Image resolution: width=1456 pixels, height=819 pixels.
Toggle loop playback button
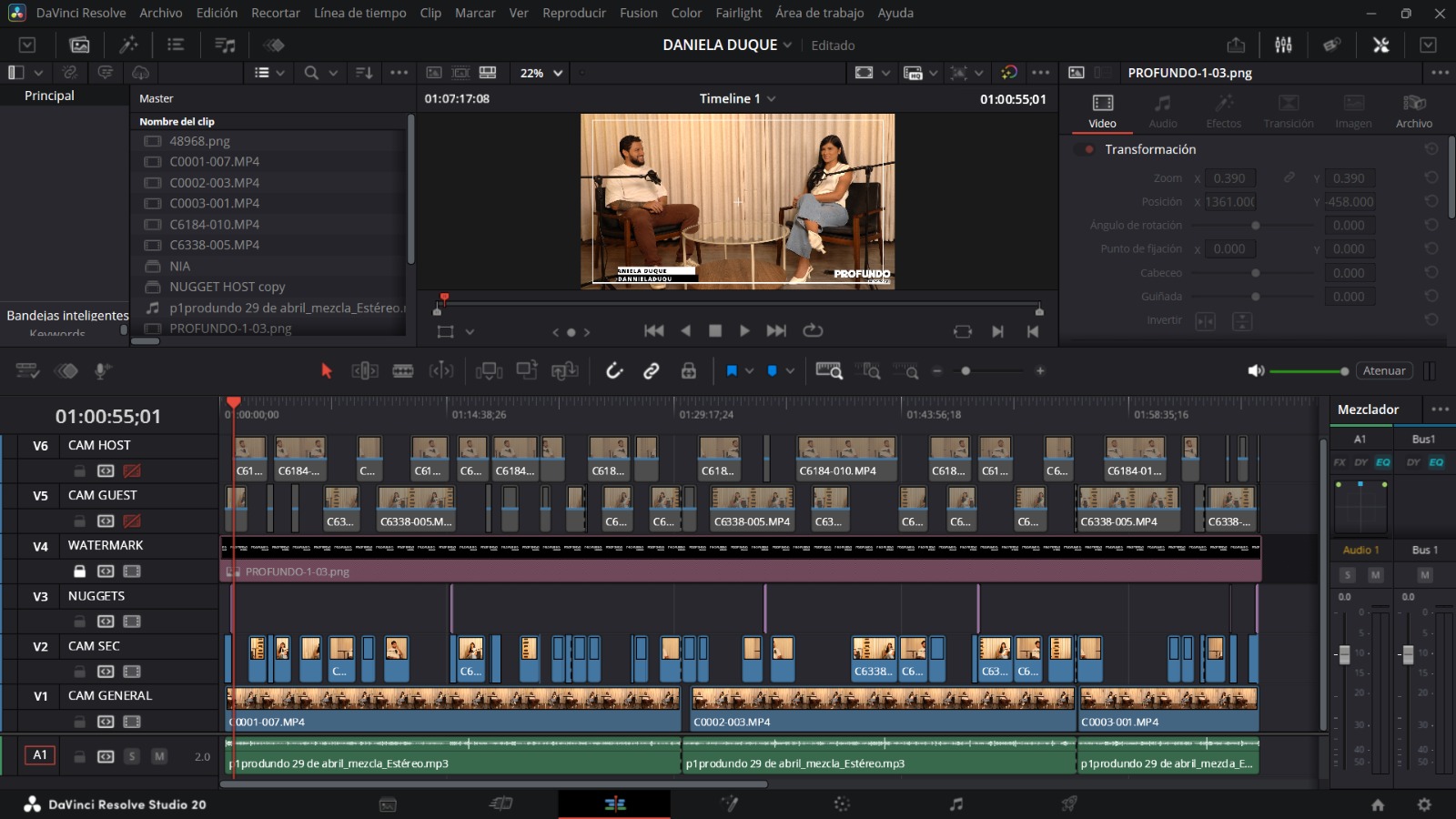[813, 331]
